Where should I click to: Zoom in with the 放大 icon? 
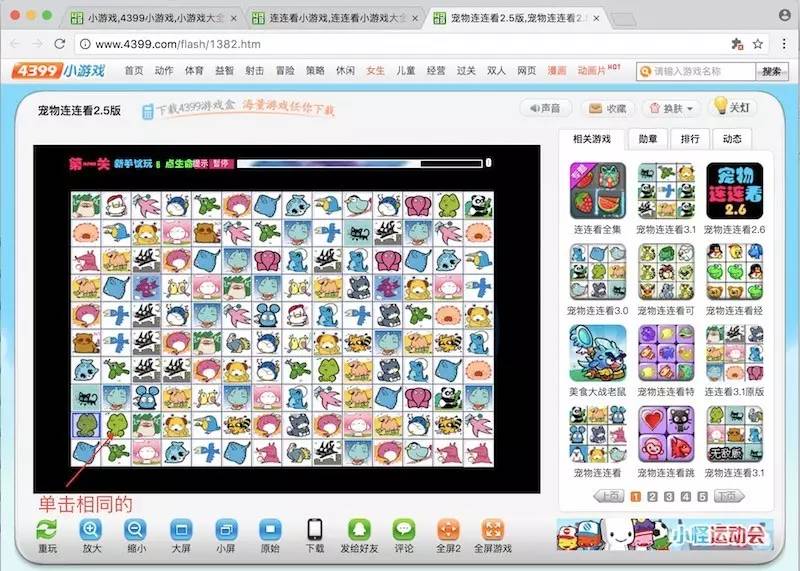pos(90,530)
